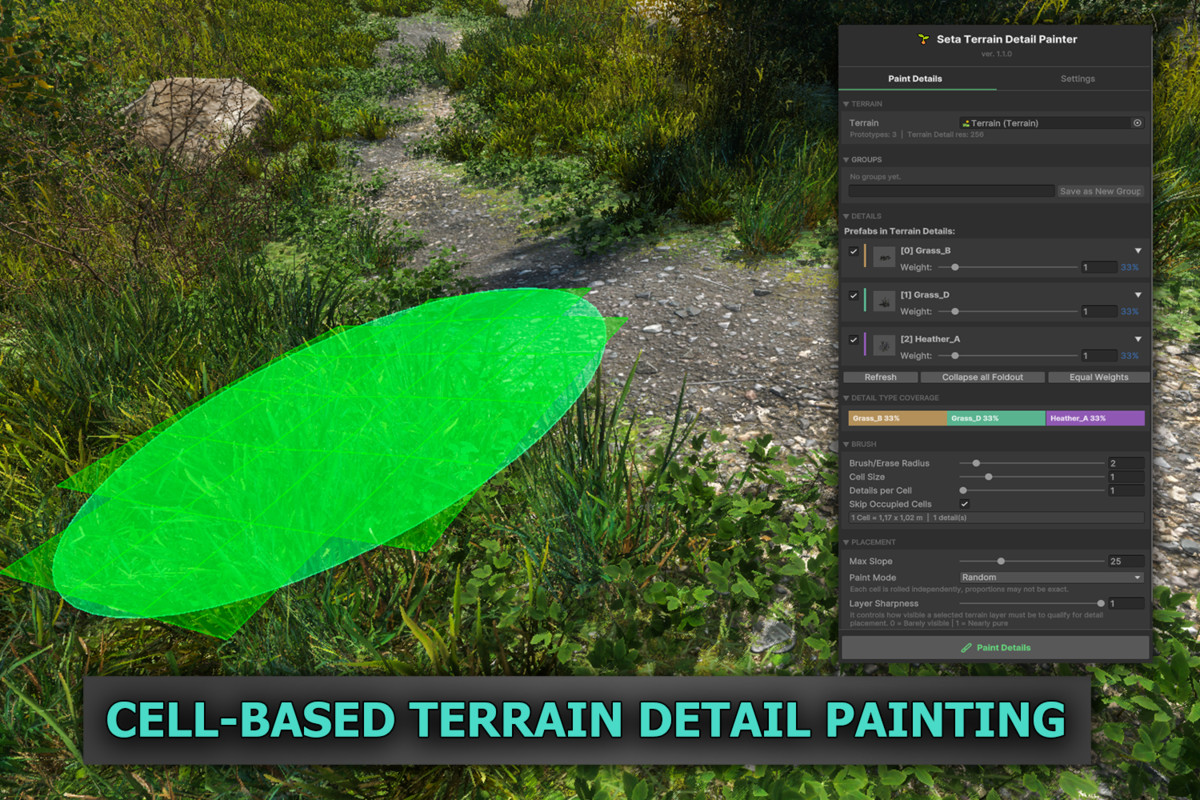Collapse the TERRAIN section
This screenshot has width=1200, height=800.
click(845, 104)
